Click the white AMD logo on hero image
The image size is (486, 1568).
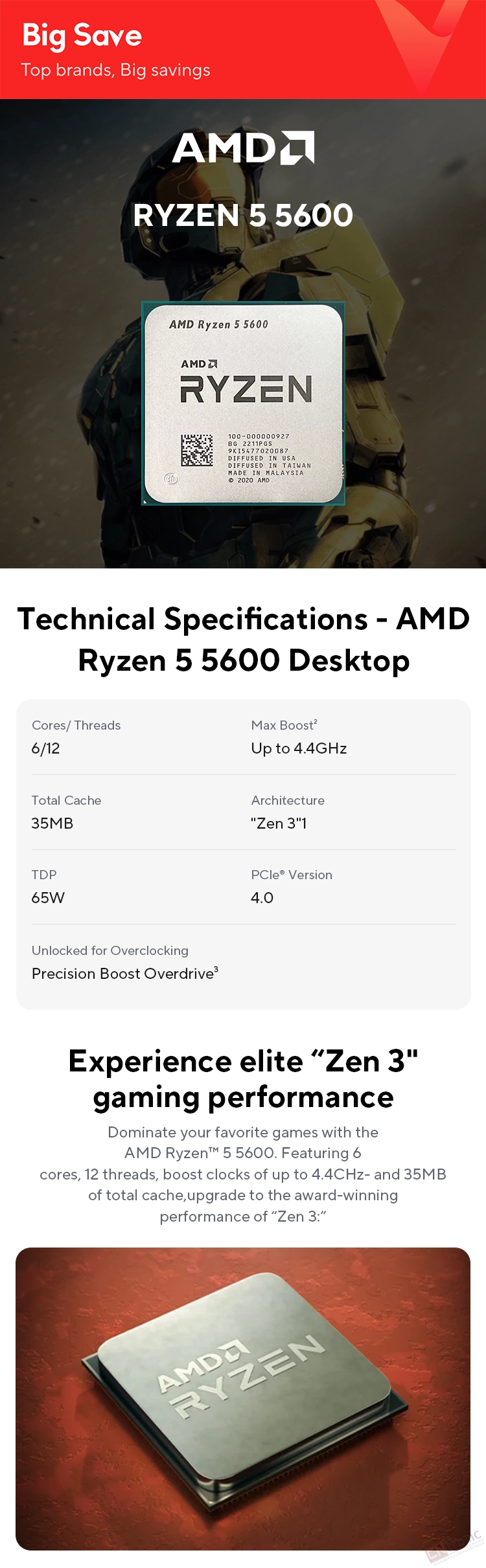pos(243,148)
